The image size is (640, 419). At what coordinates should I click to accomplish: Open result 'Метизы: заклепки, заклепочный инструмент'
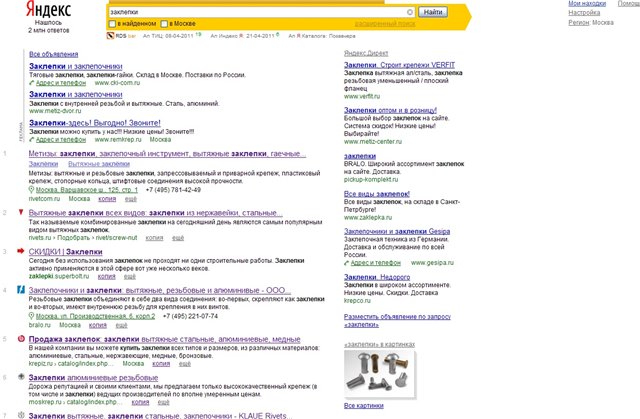coord(167,154)
